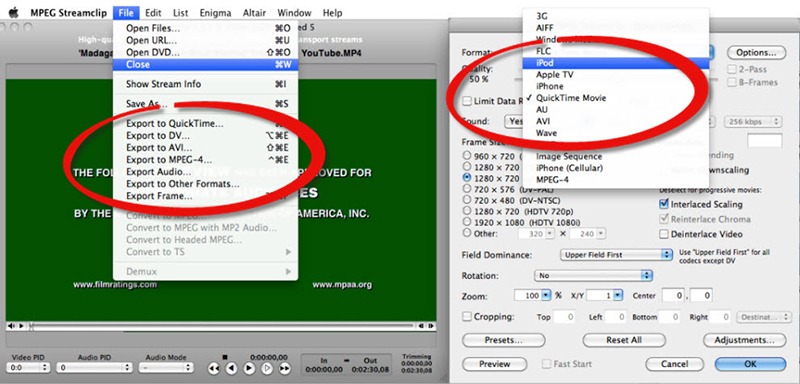The height and width of the screenshot is (384, 800).
Task: Open the Apple menu
Action: click(x=13, y=12)
